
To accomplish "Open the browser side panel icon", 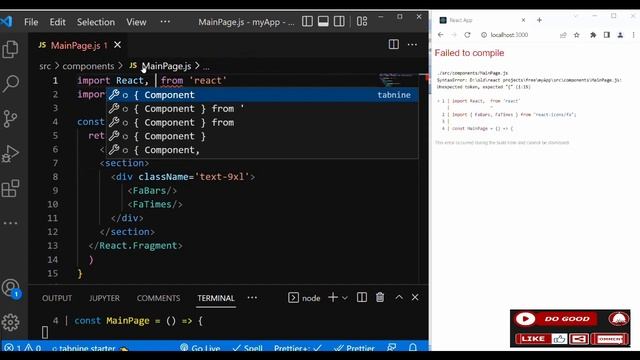I will (607, 35).
